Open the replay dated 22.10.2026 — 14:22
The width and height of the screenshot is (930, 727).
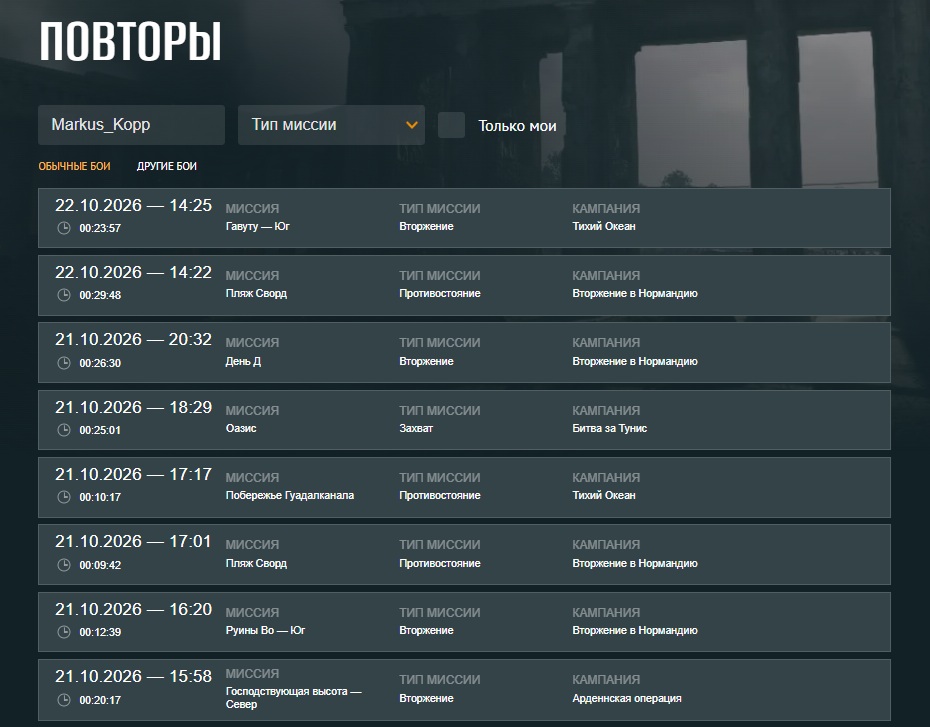pyautogui.click(x=464, y=285)
